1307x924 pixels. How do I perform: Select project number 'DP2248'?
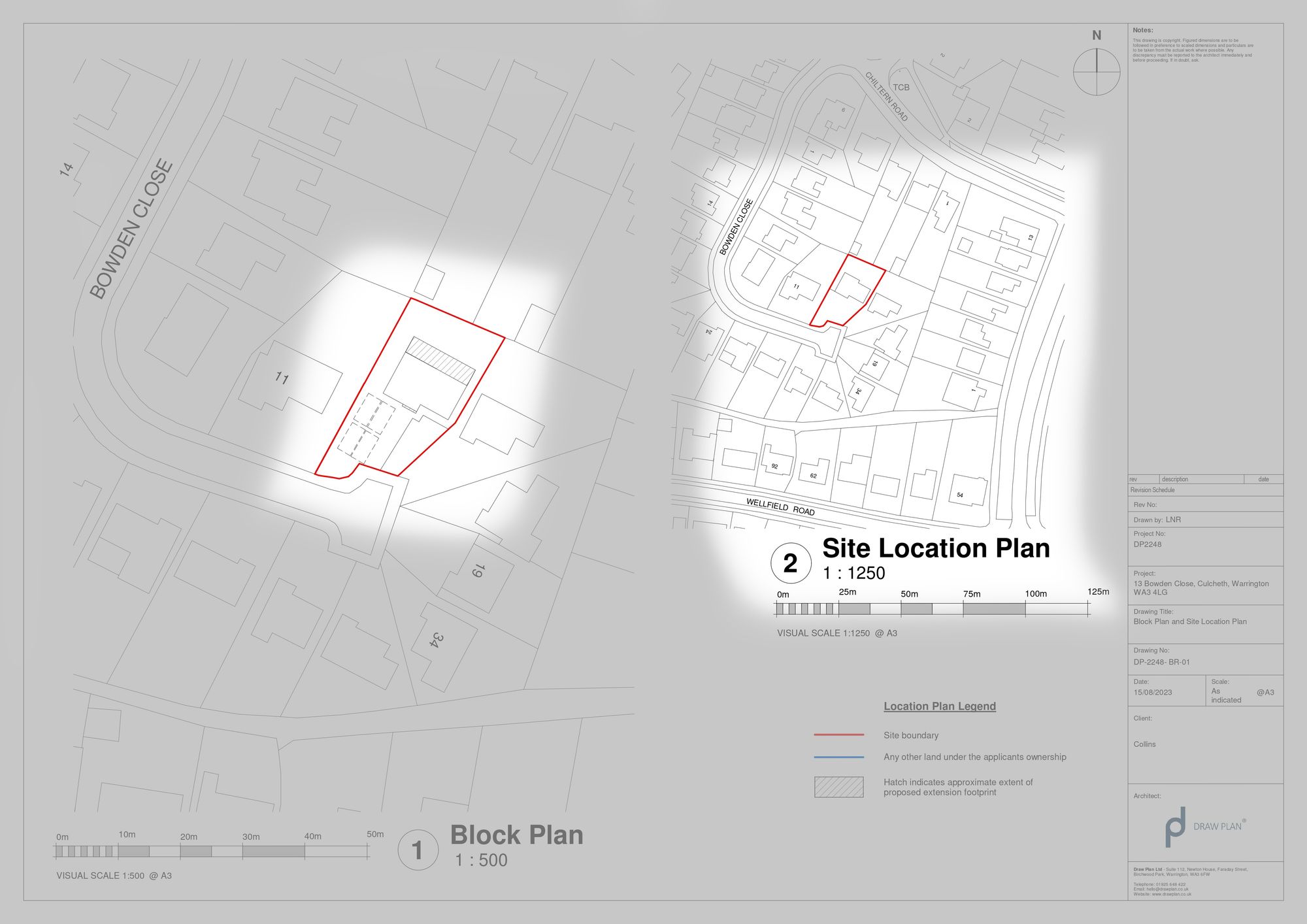(x=1148, y=545)
